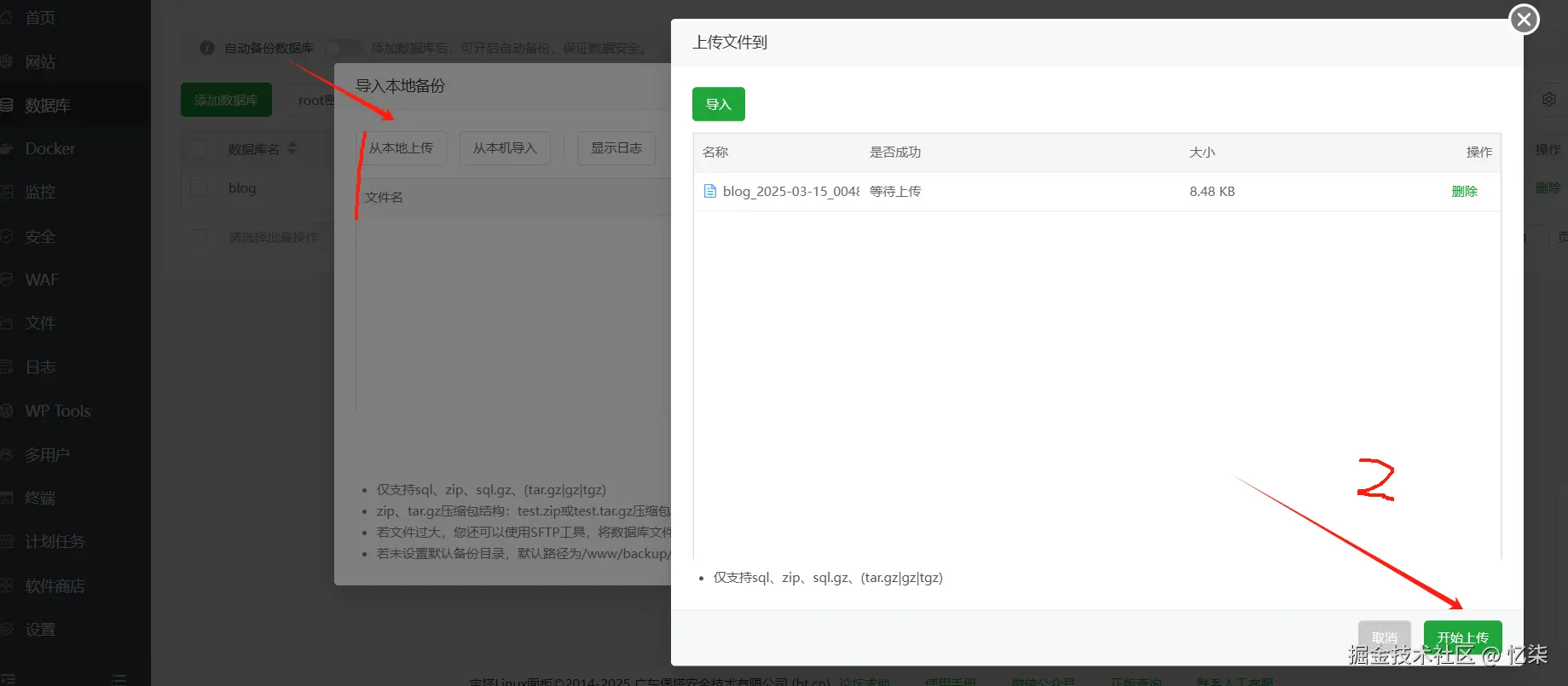Screen dimensions: 1568x686
Task: Close the upload dialog with the X icon
Action: pyautogui.click(x=1525, y=19)
